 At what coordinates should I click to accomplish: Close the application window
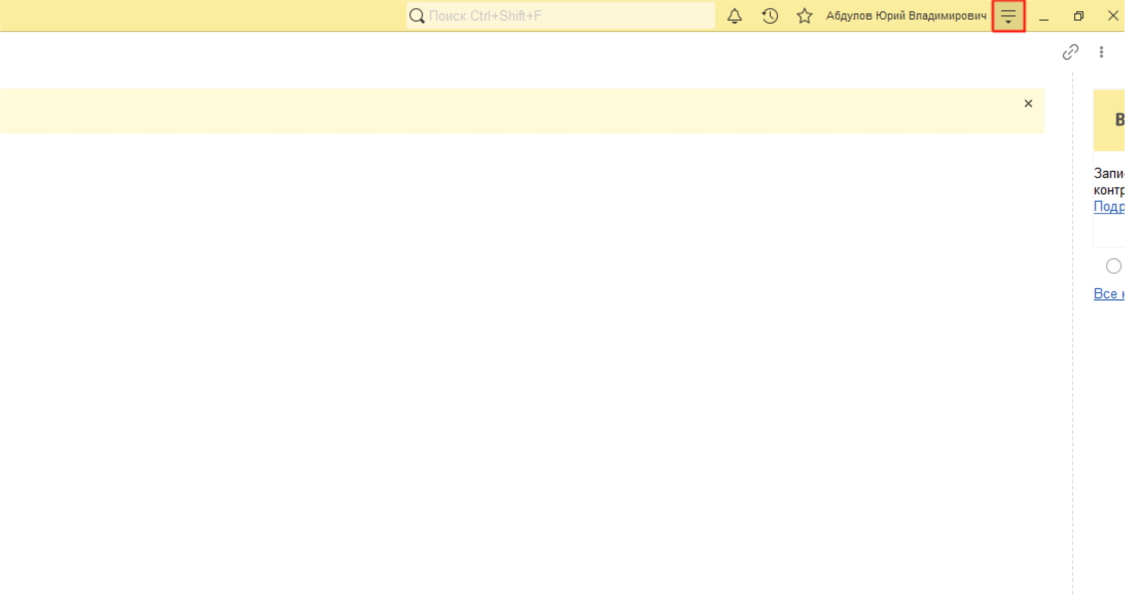click(1112, 16)
